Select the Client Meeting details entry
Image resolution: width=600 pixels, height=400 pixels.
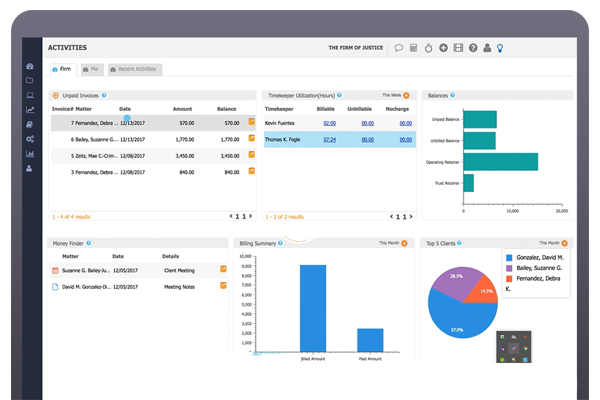pos(179,271)
